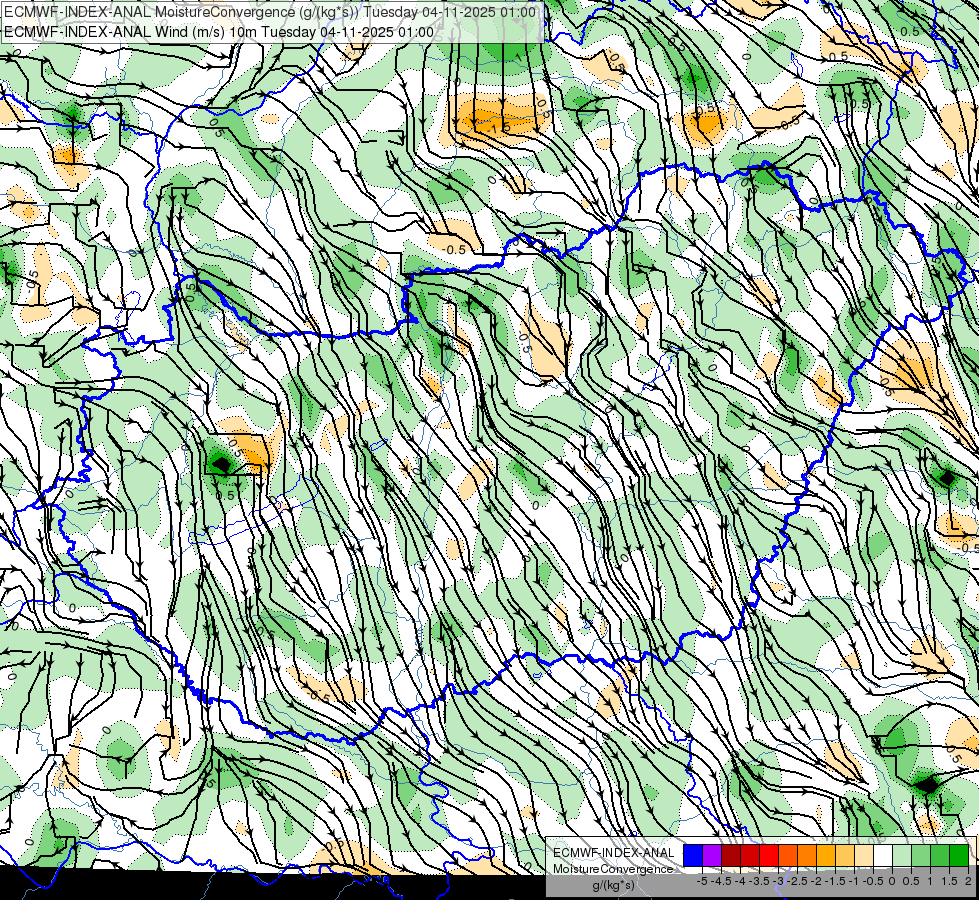The width and height of the screenshot is (979, 900).
Task: Pick the white legend swatch above 0
Action: pyautogui.click(x=883, y=855)
